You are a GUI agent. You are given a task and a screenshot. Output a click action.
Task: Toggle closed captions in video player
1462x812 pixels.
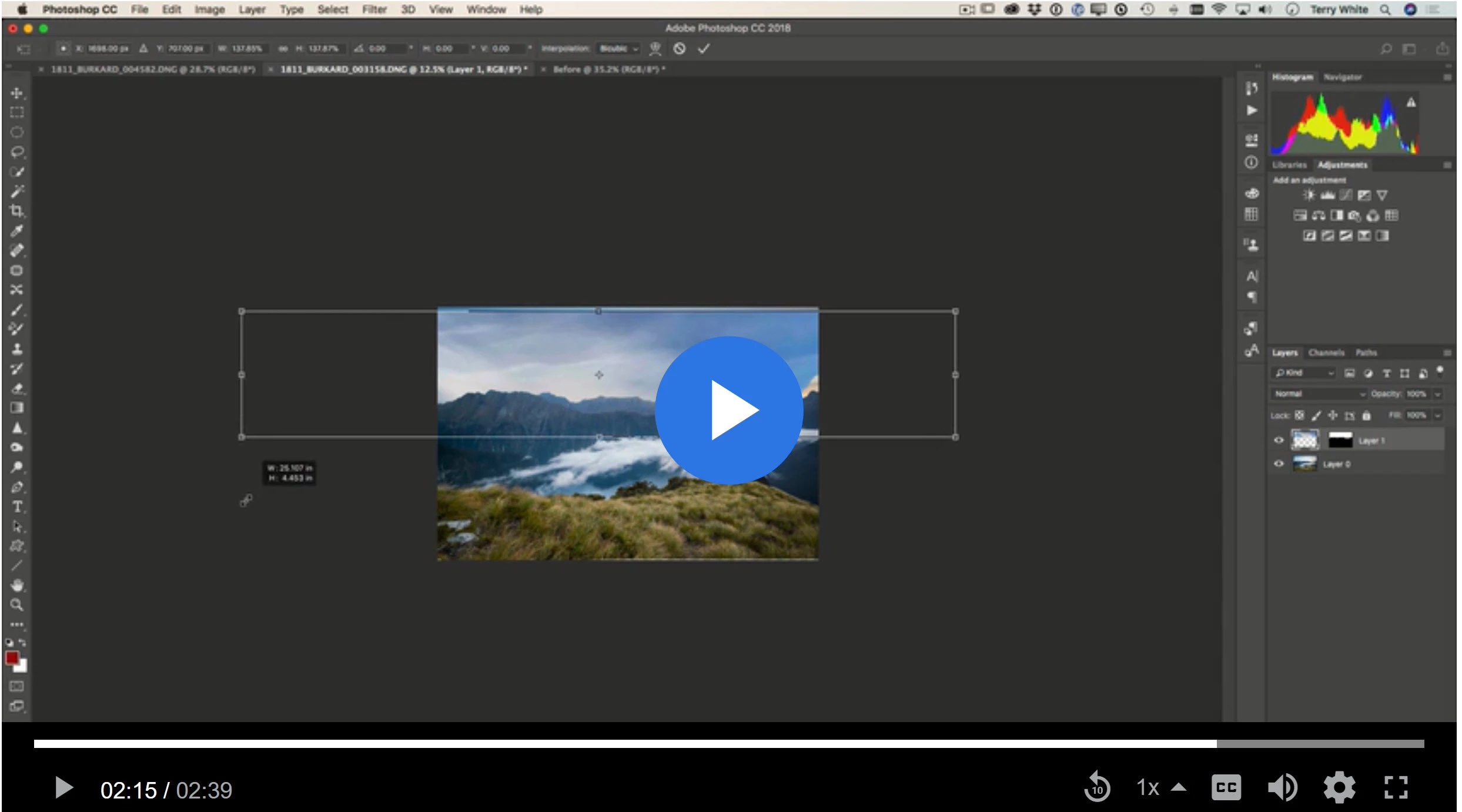pyautogui.click(x=1226, y=787)
